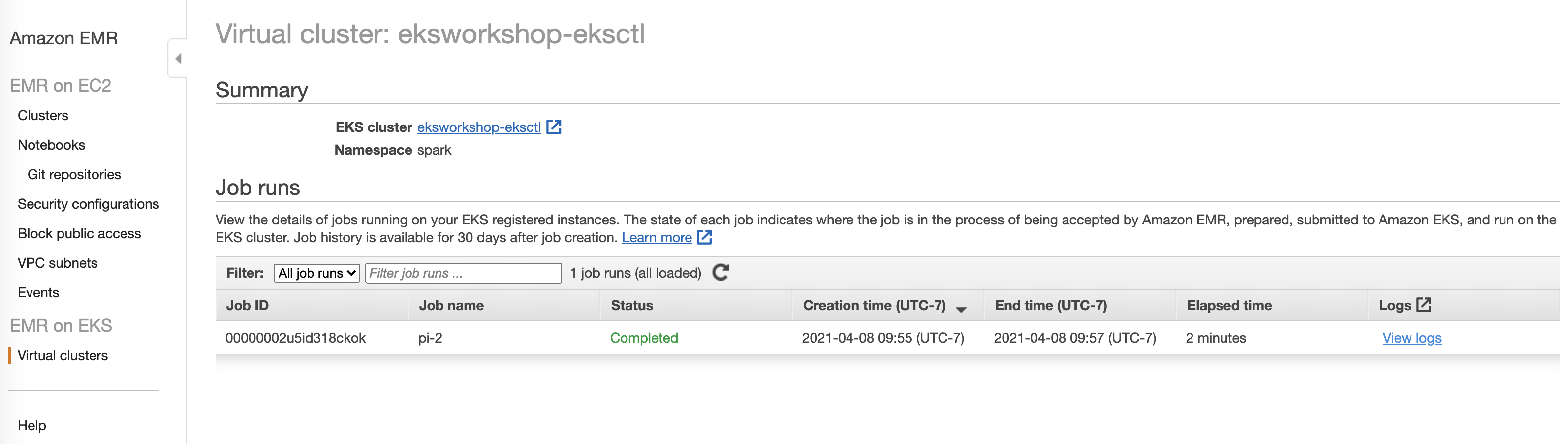
Task: Sort table by Job name column header
Action: [x=451, y=305]
